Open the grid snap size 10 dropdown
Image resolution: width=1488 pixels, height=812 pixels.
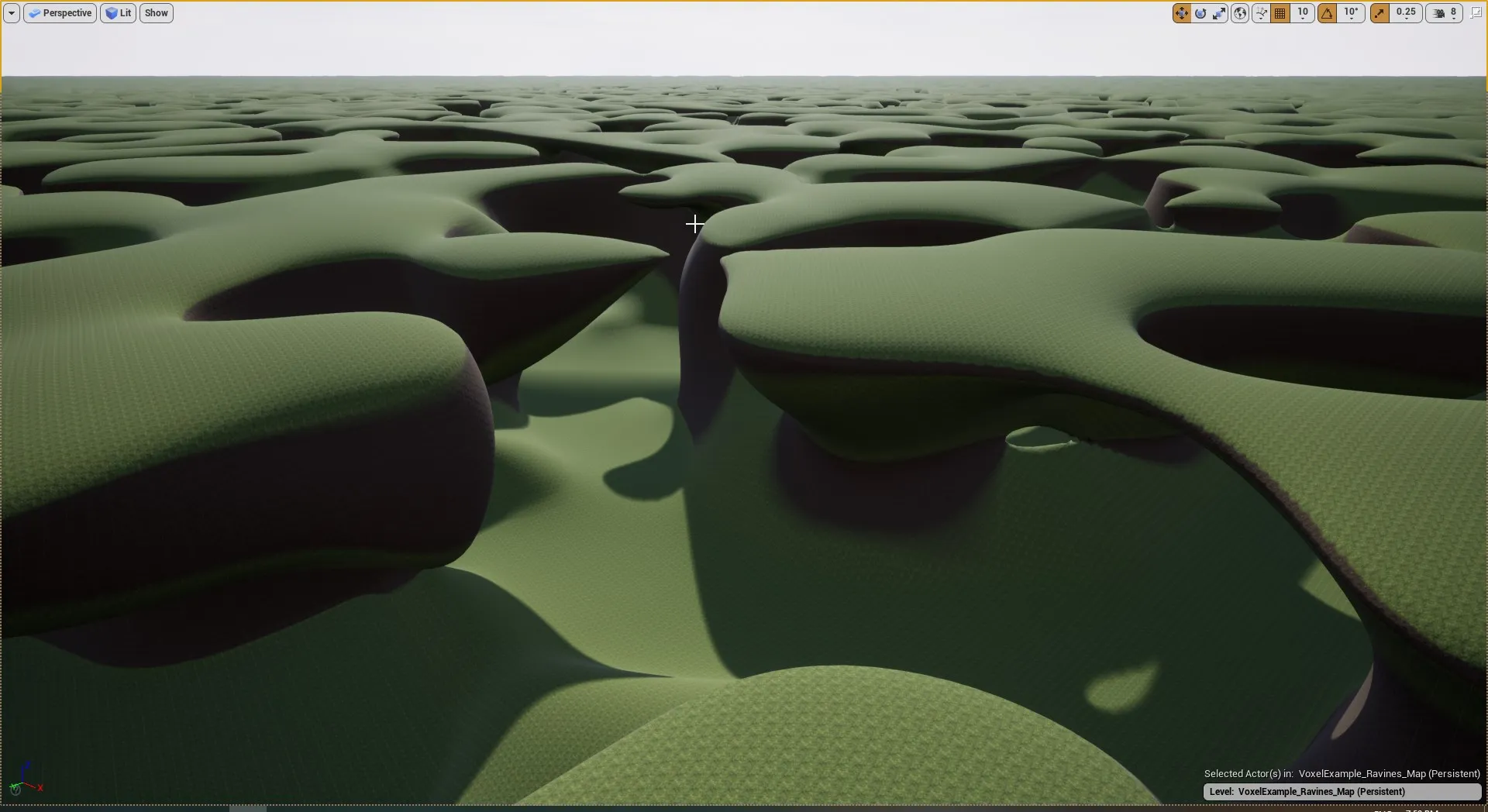[x=1303, y=13]
